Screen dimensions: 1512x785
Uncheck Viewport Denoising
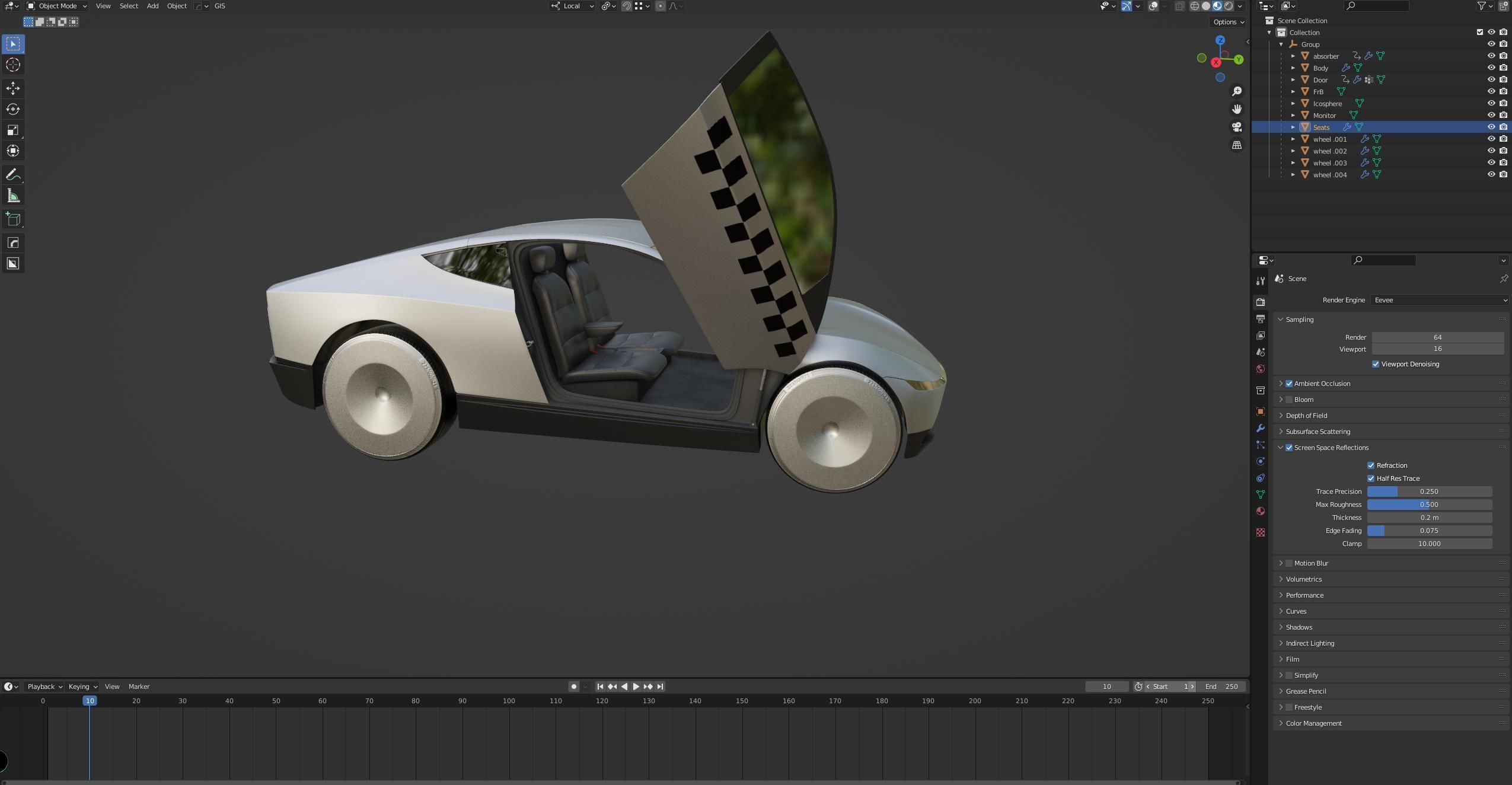click(1376, 364)
